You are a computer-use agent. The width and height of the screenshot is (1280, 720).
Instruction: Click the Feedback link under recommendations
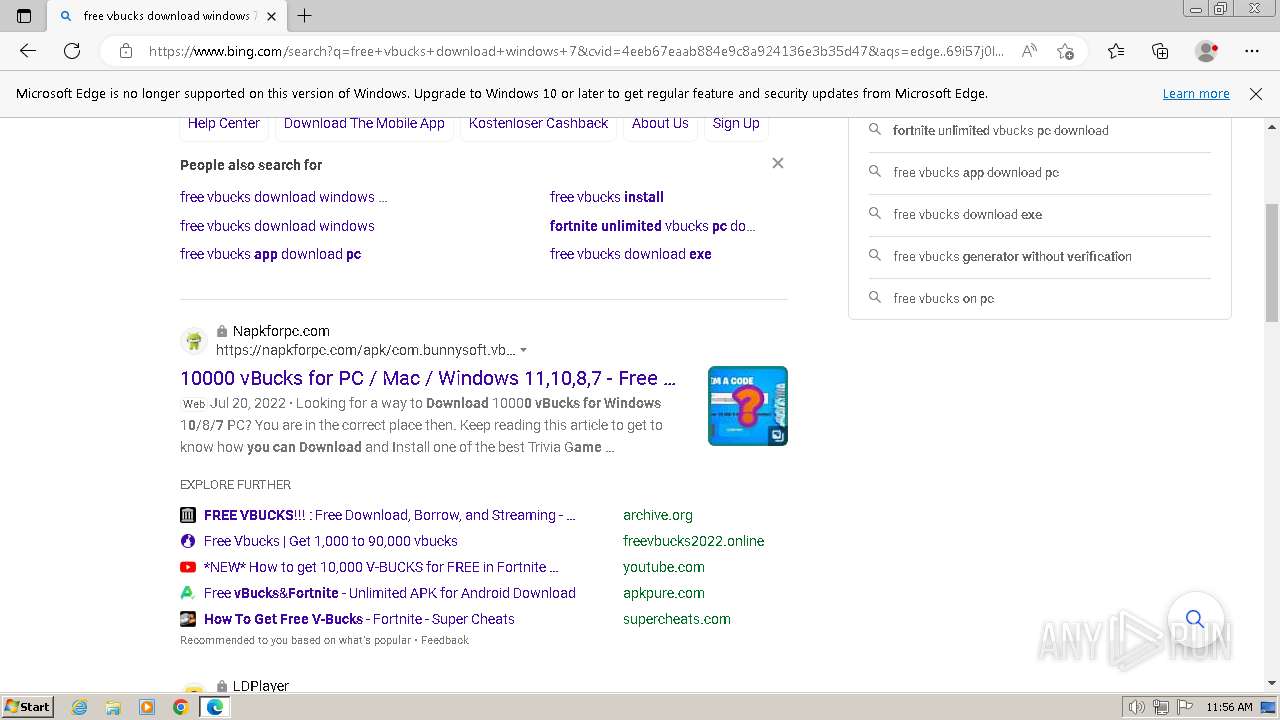tap(445, 640)
